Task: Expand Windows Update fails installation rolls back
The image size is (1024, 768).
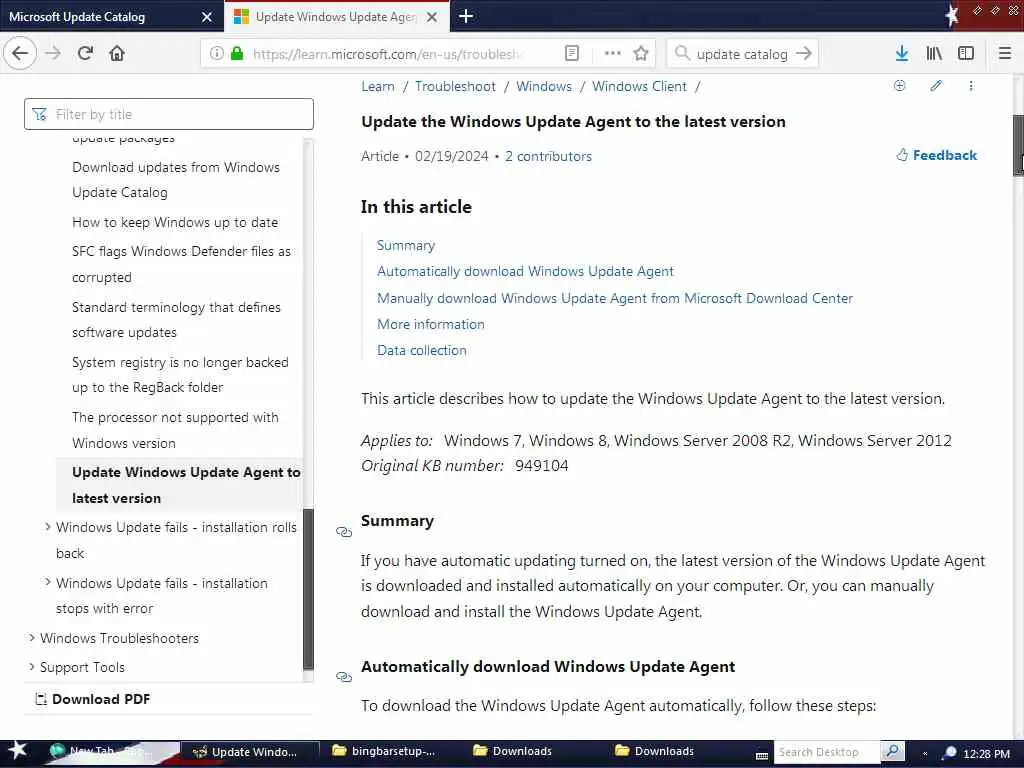Action: (x=48, y=526)
